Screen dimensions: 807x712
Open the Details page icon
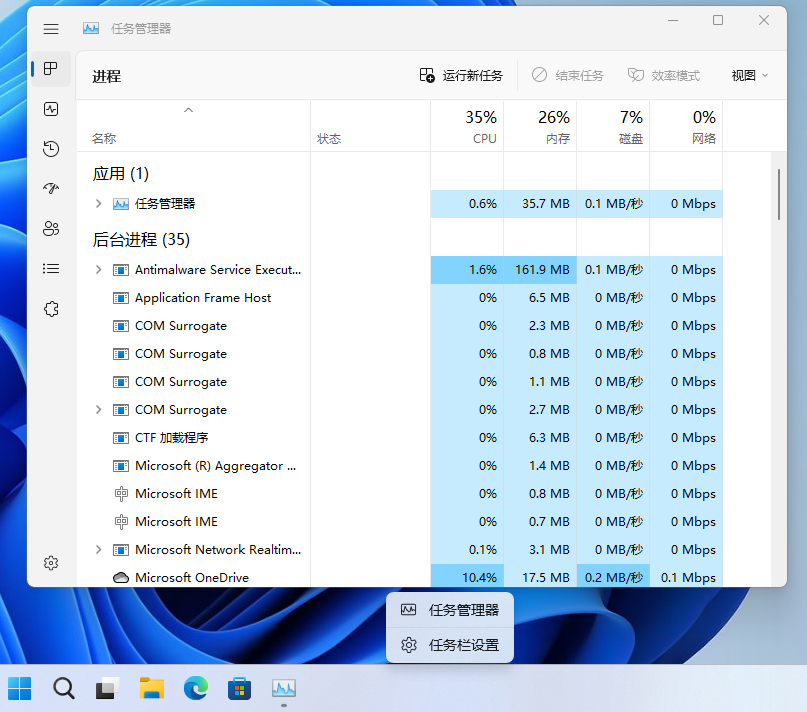click(x=51, y=269)
